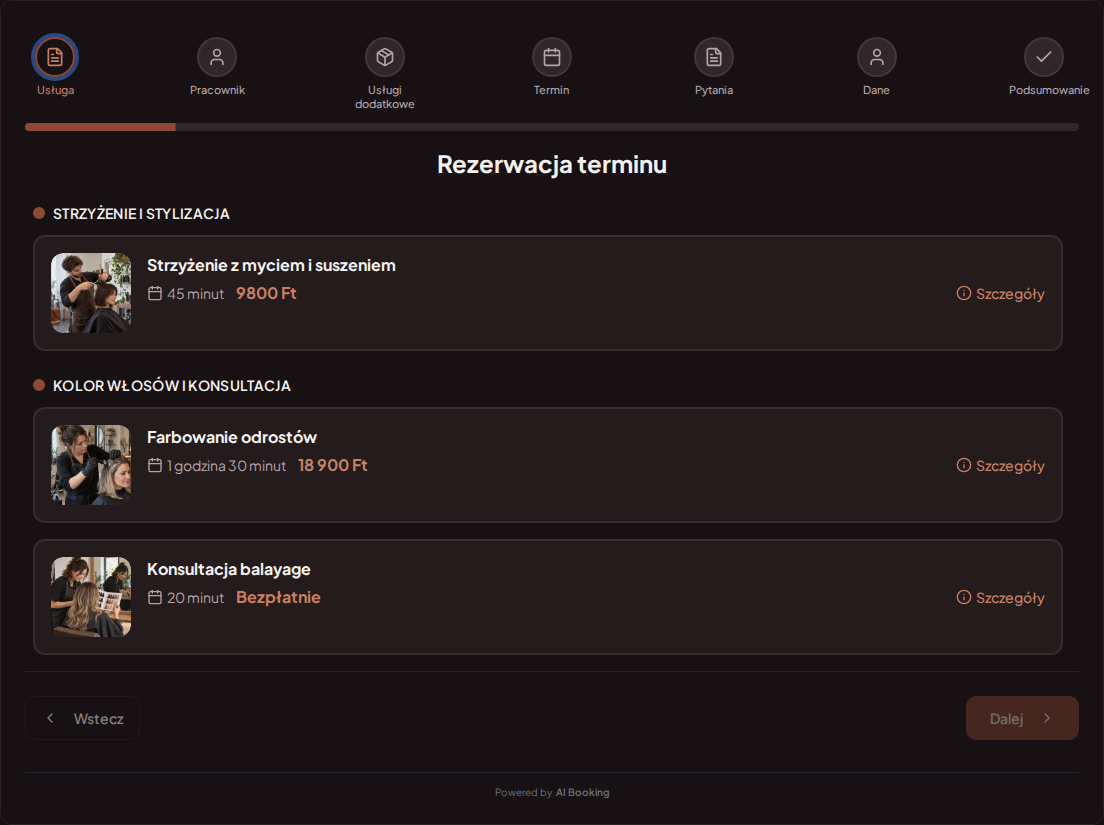The height and width of the screenshot is (825, 1104).
Task: Click calendar icon next to 20 minut
Action: [x=155, y=597]
